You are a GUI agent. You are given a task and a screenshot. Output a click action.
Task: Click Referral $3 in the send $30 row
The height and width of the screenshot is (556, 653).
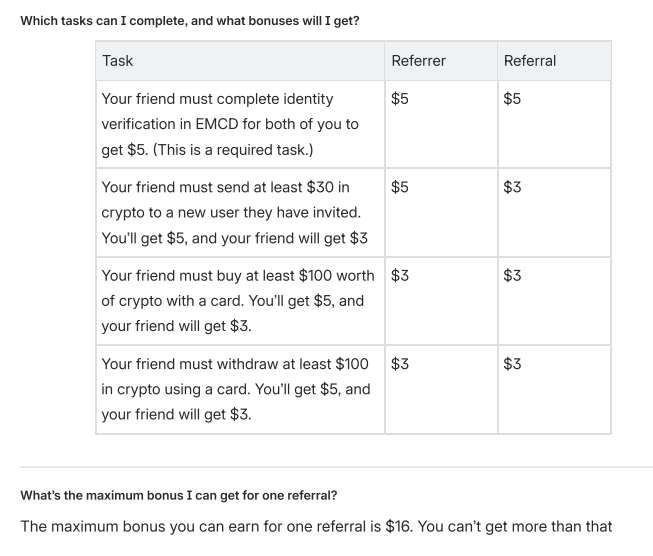click(x=512, y=187)
